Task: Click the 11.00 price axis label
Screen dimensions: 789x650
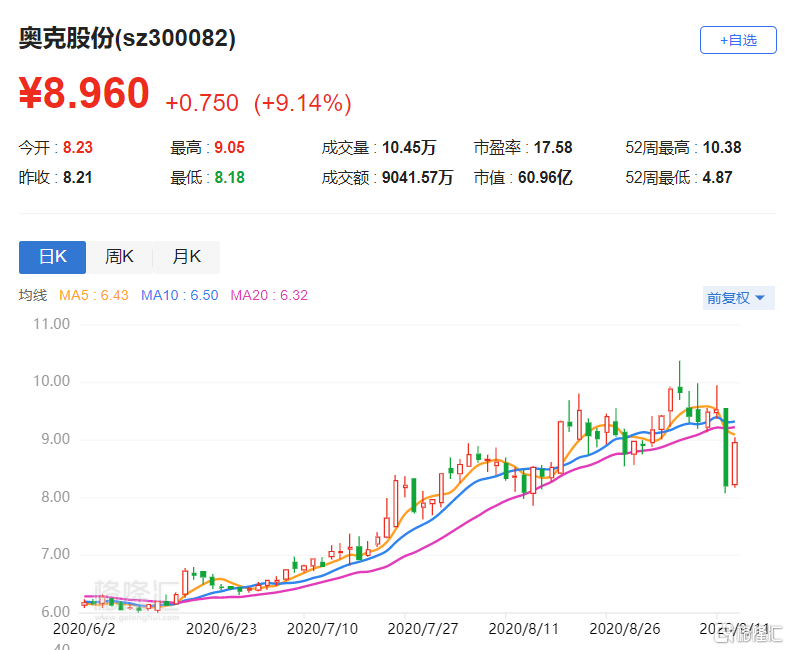Action: click(x=51, y=324)
